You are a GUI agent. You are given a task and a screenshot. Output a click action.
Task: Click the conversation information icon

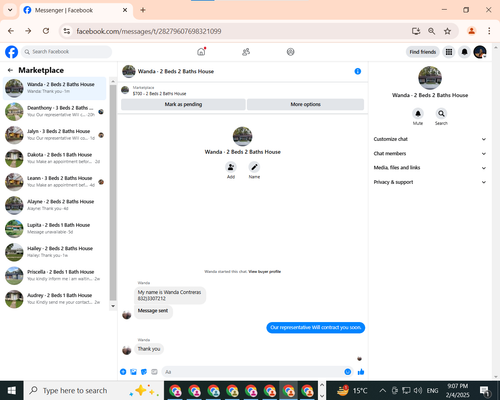coord(358,71)
